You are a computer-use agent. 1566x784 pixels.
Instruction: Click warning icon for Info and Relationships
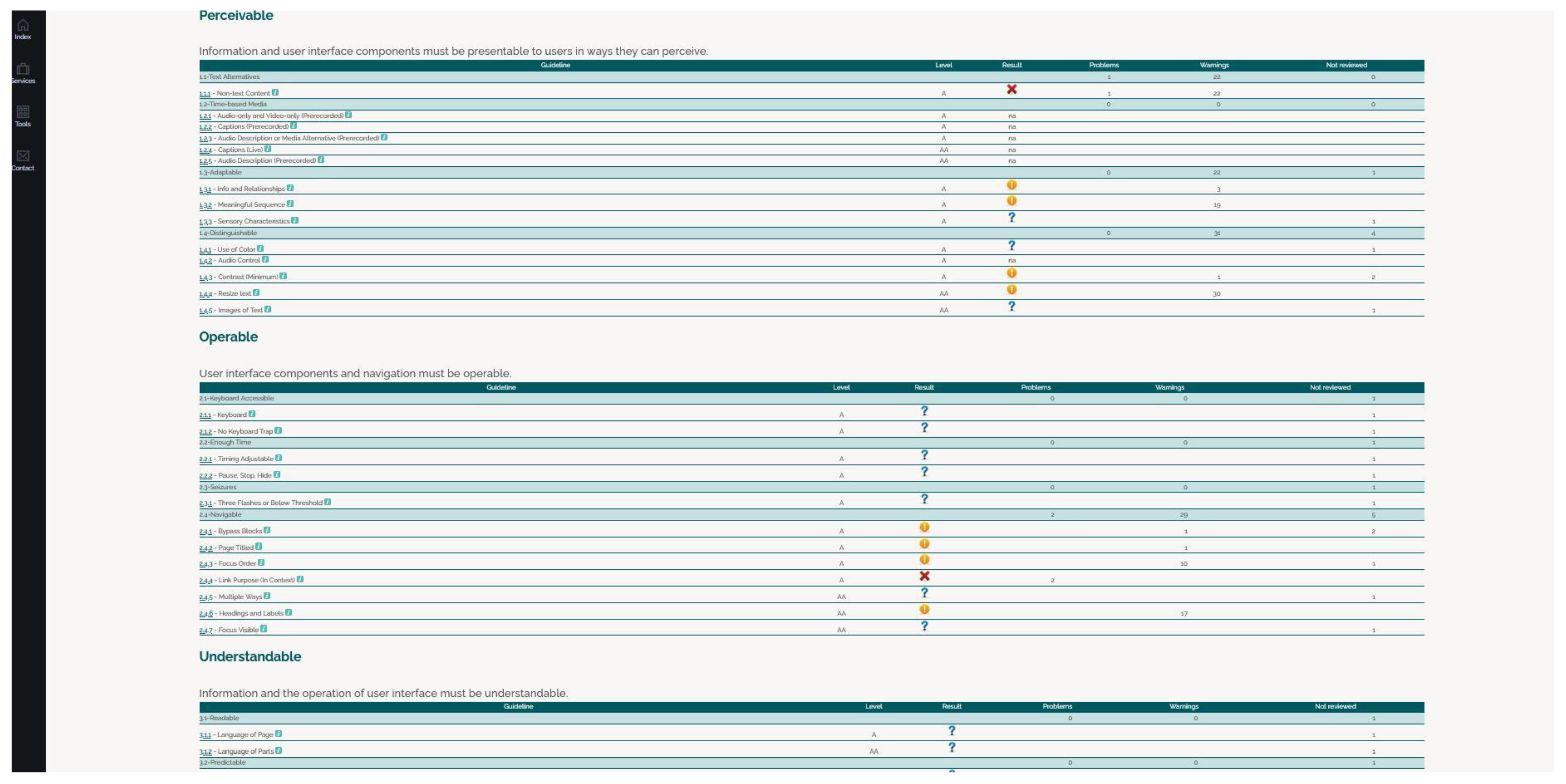point(1012,185)
